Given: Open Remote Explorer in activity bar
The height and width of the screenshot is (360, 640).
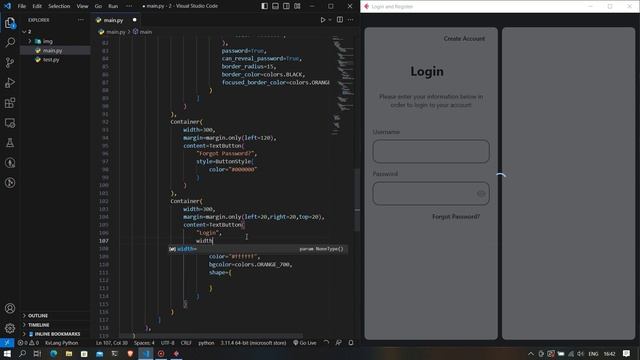Looking at the screenshot, I should 10,122.
